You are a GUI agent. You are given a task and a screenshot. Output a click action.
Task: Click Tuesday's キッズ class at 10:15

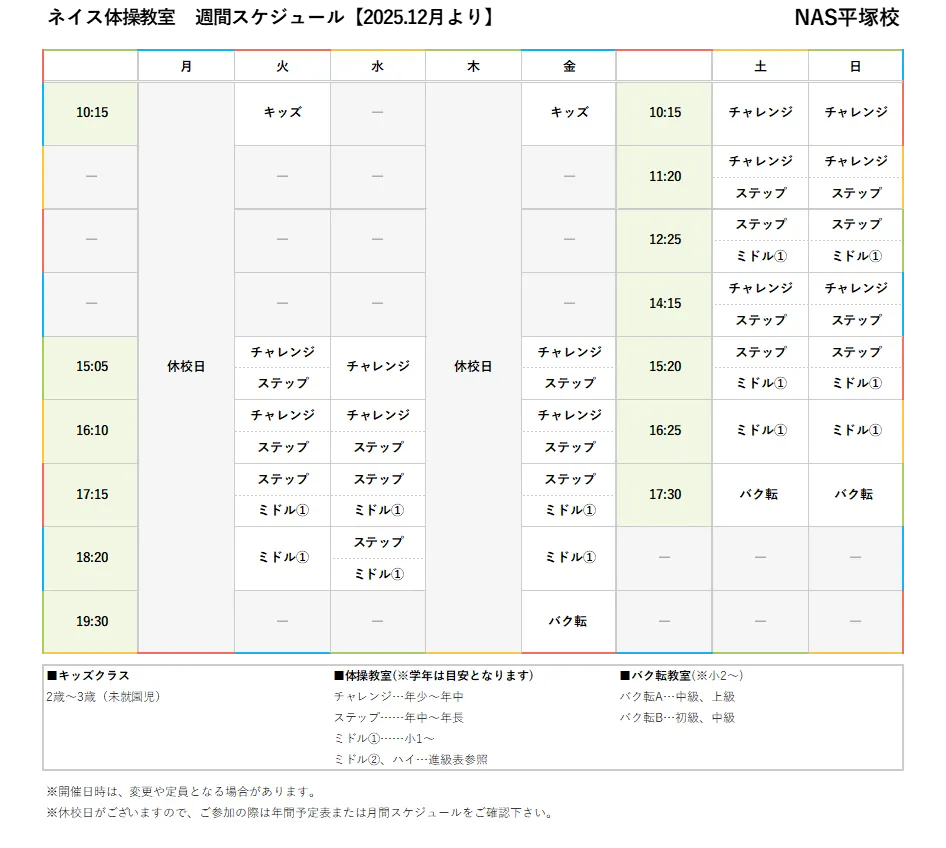point(282,113)
